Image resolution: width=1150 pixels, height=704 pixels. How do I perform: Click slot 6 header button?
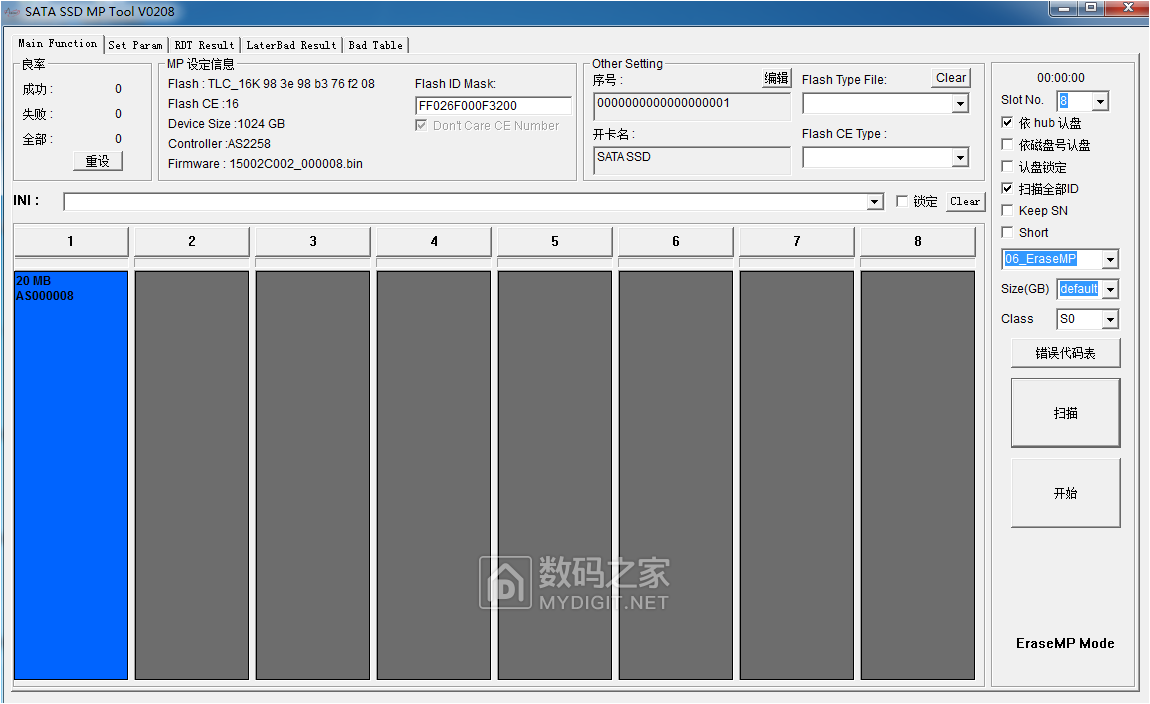tap(676, 241)
